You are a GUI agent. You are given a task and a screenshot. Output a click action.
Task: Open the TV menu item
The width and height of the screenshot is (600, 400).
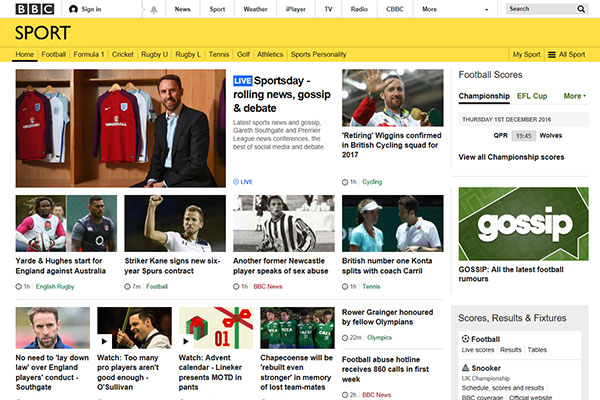(328, 9)
